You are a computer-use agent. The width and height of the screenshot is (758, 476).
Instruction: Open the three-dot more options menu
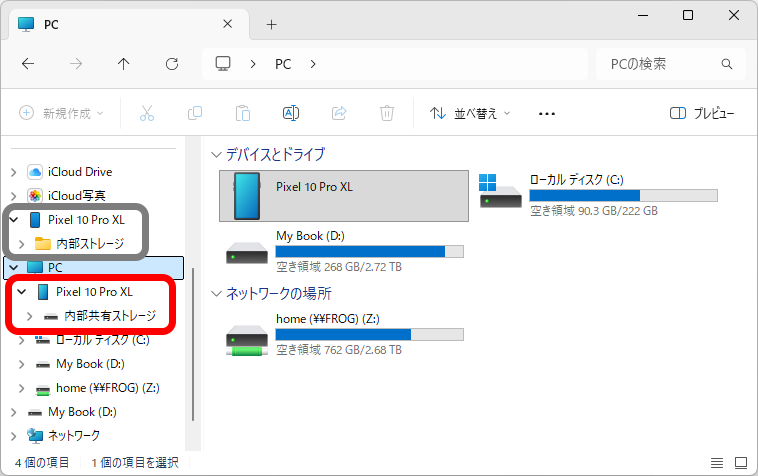pyautogui.click(x=547, y=114)
